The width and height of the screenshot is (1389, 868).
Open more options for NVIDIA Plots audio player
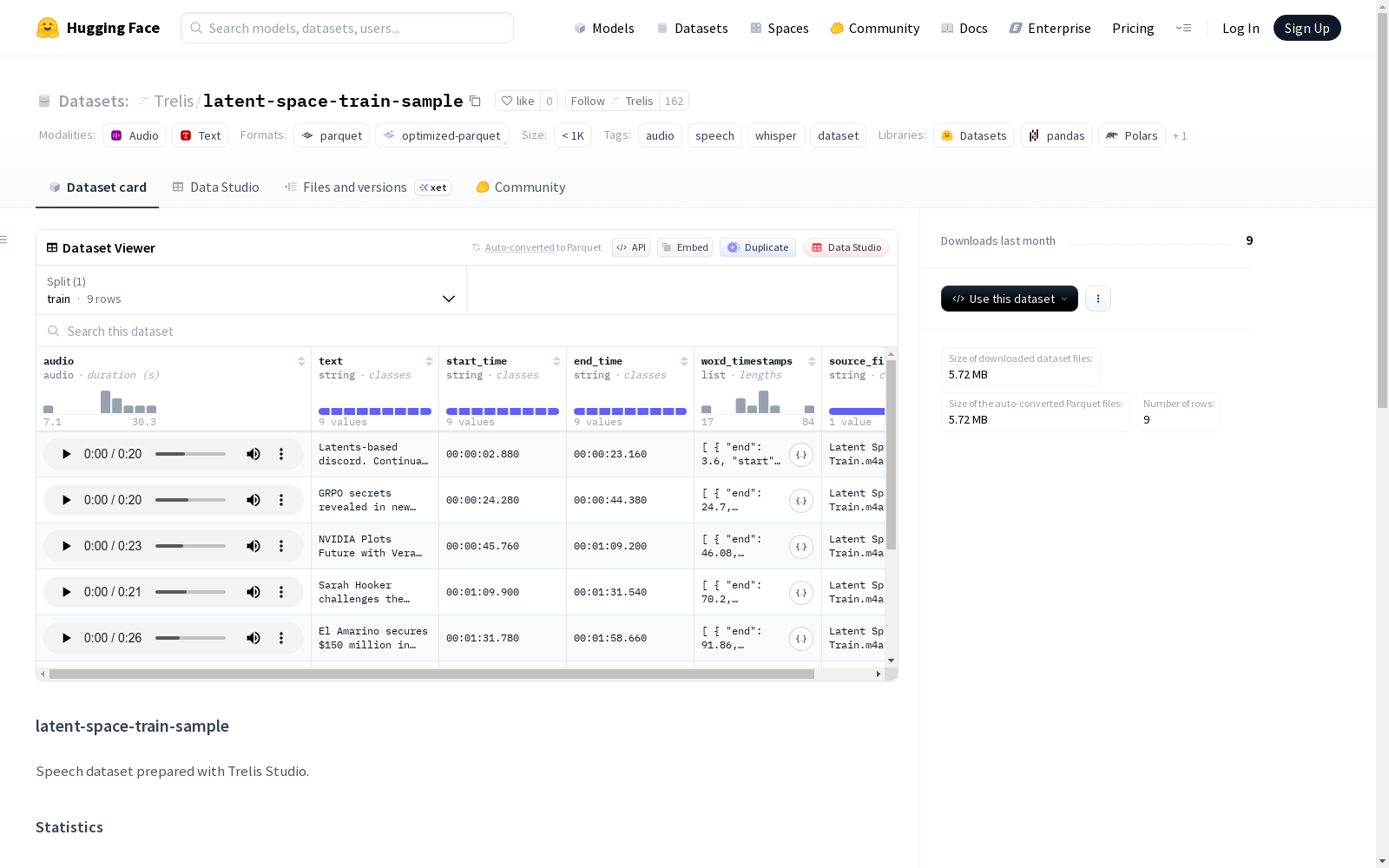[x=281, y=546]
